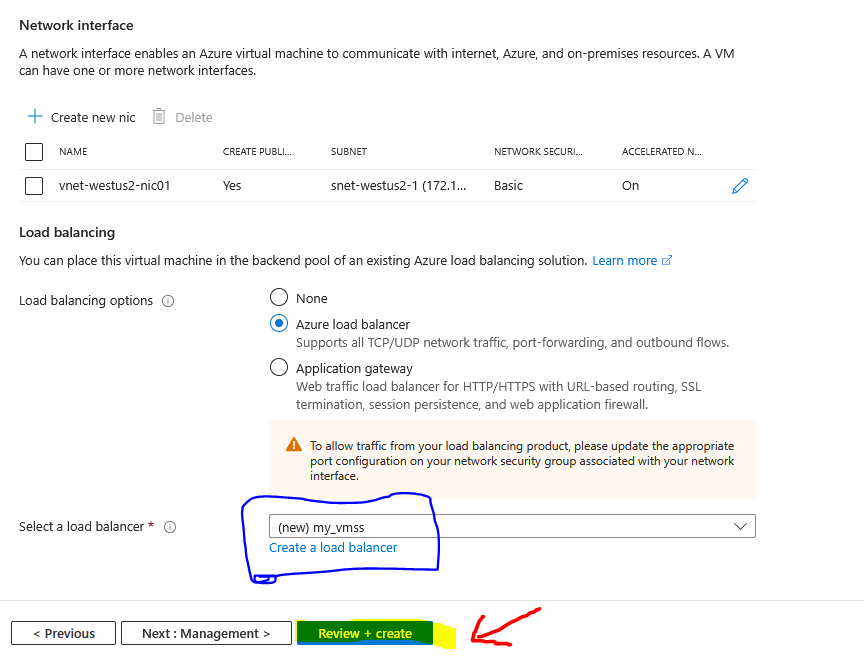
Task: Click the On accelerated networking cell
Action: 630,186
